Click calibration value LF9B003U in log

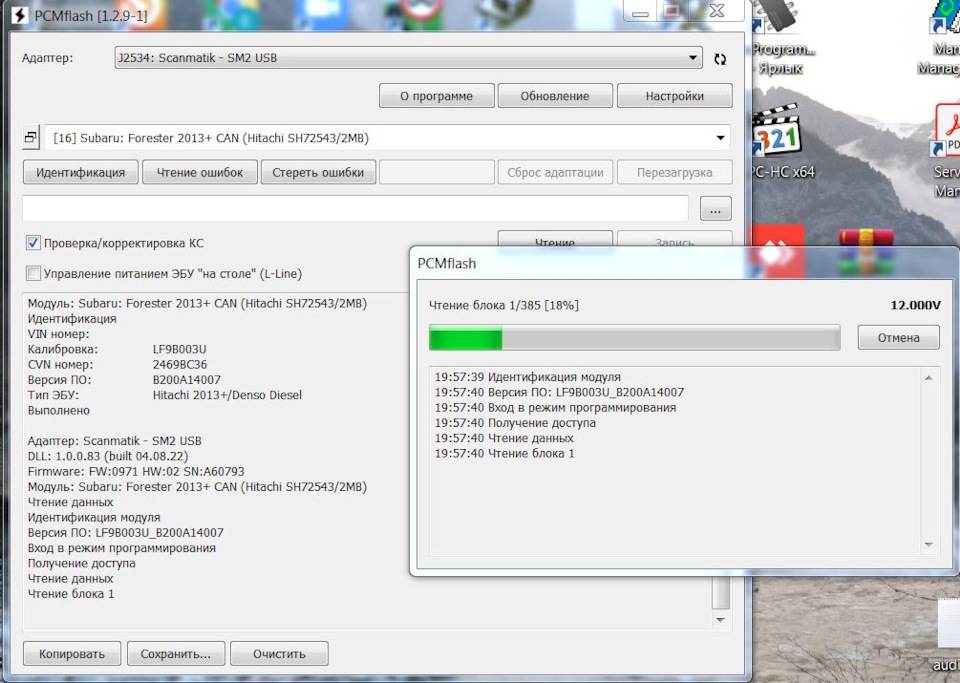(x=179, y=349)
